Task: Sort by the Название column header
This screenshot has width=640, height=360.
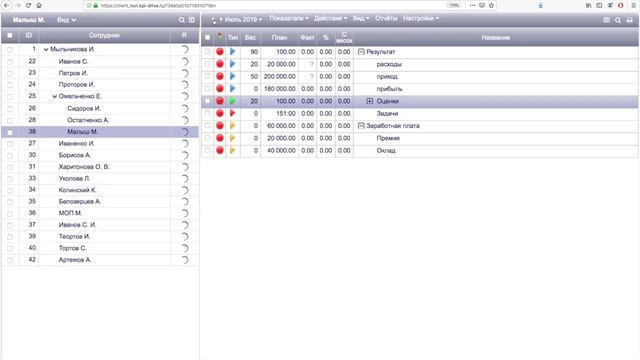Action: (496, 37)
